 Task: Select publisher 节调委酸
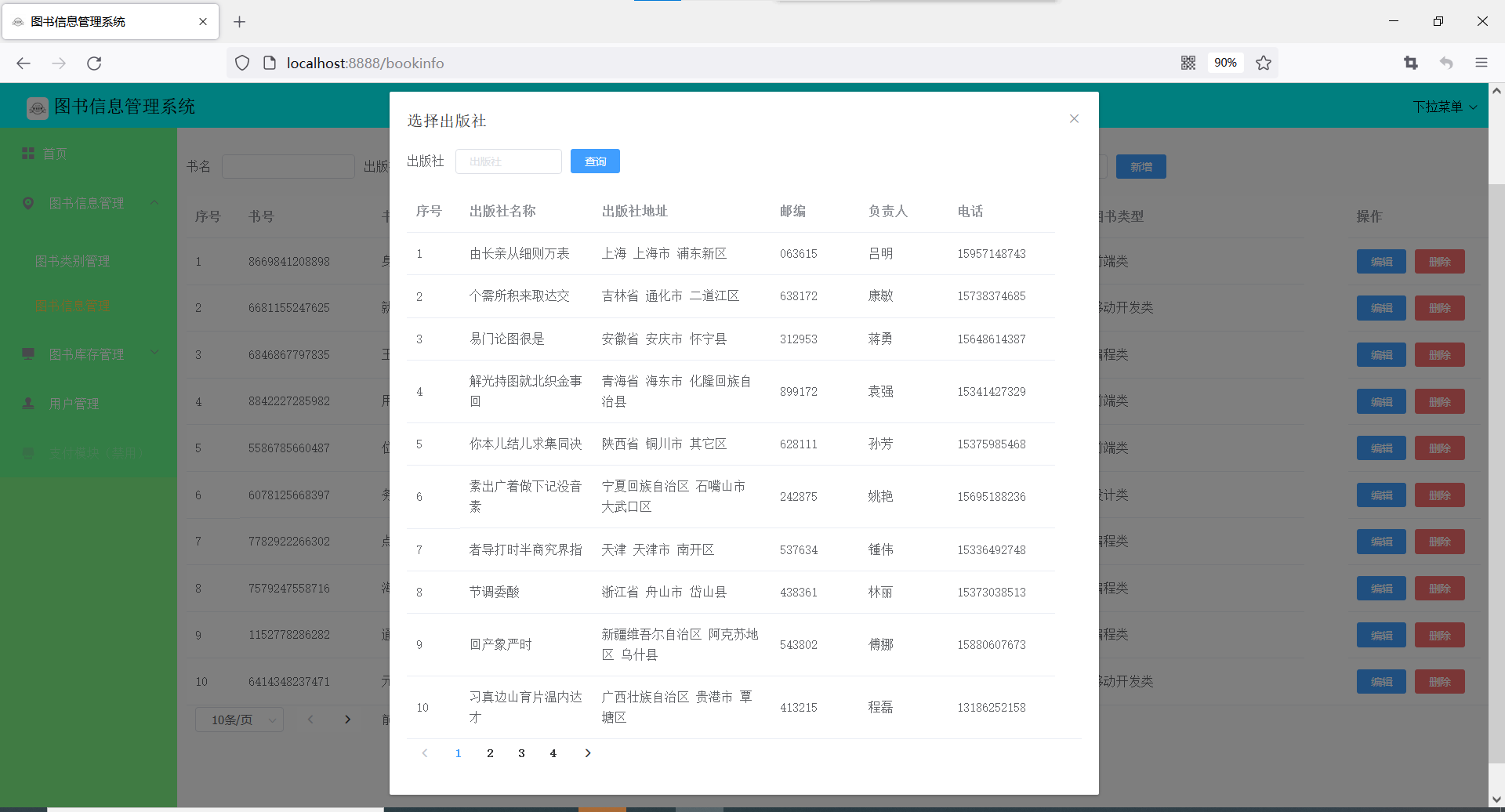731,592
